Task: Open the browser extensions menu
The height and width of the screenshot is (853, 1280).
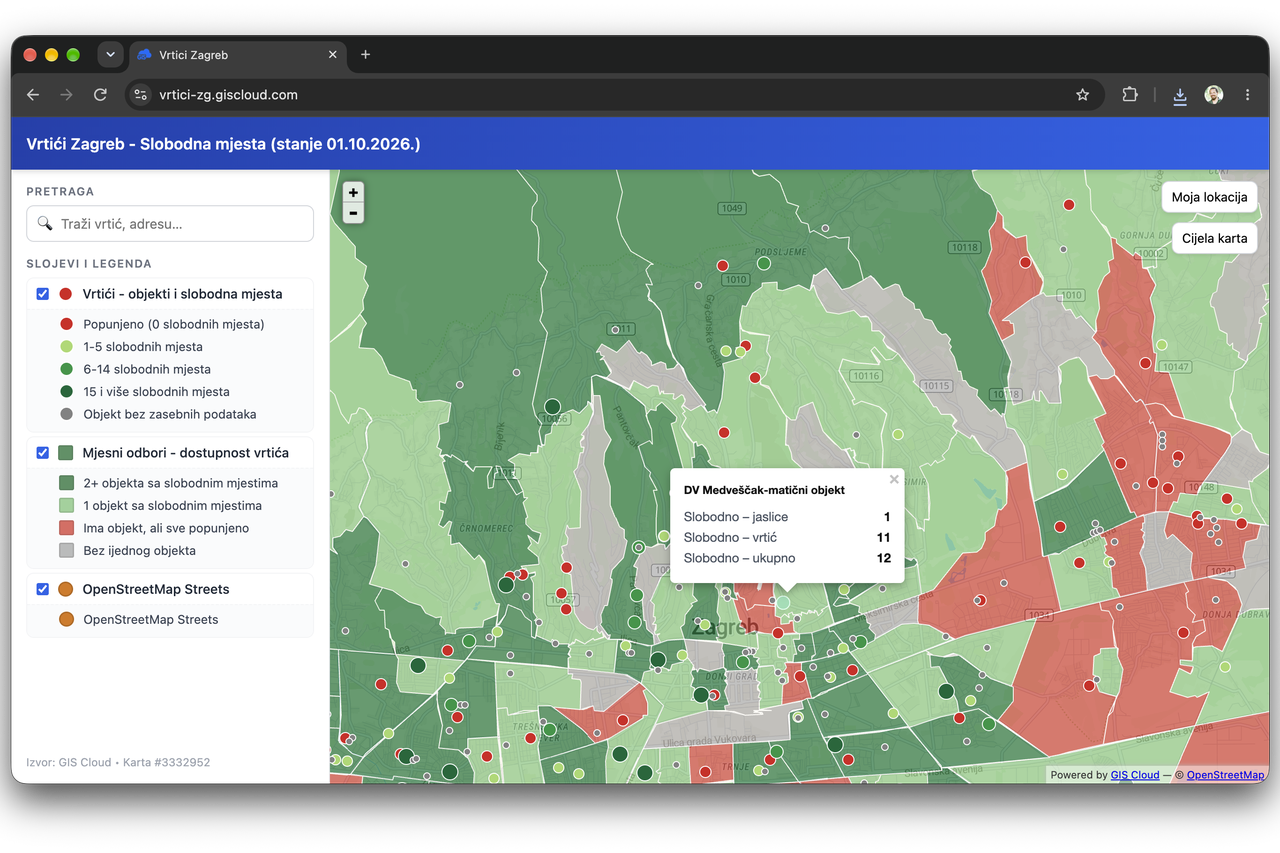Action: (x=1130, y=95)
